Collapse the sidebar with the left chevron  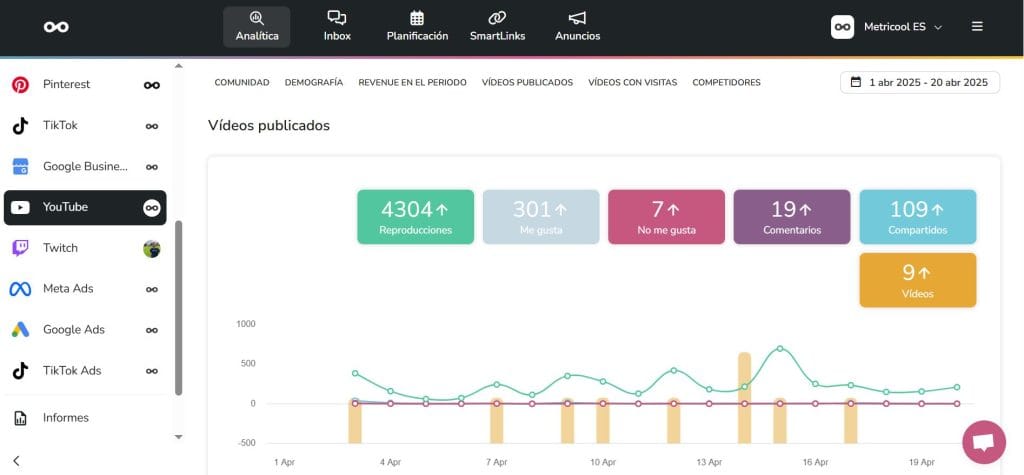point(16,461)
